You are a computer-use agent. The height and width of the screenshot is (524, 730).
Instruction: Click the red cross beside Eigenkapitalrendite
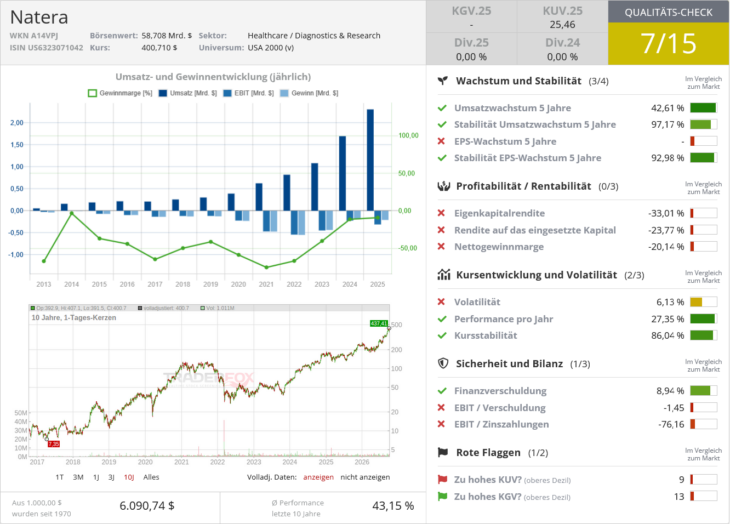pyautogui.click(x=441, y=213)
